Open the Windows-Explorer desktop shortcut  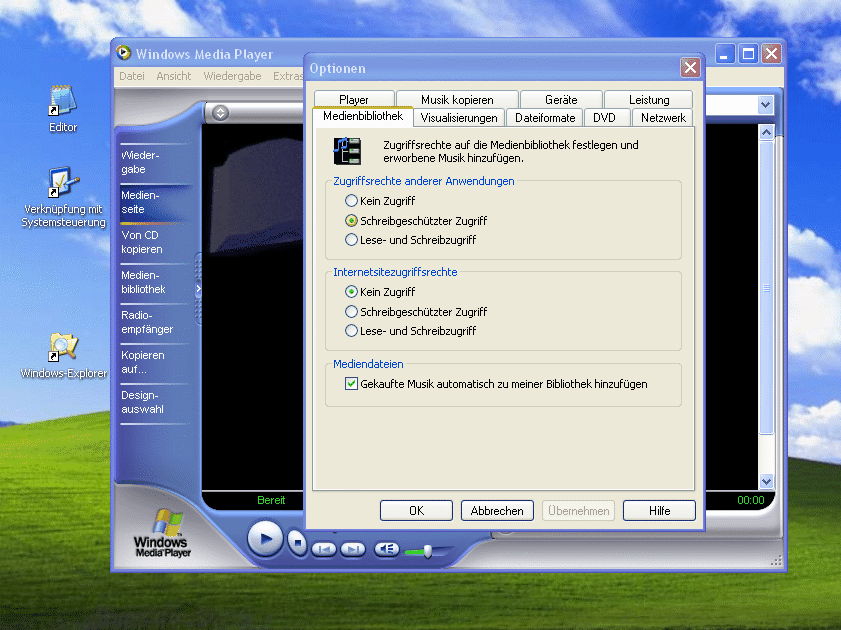coord(63,355)
